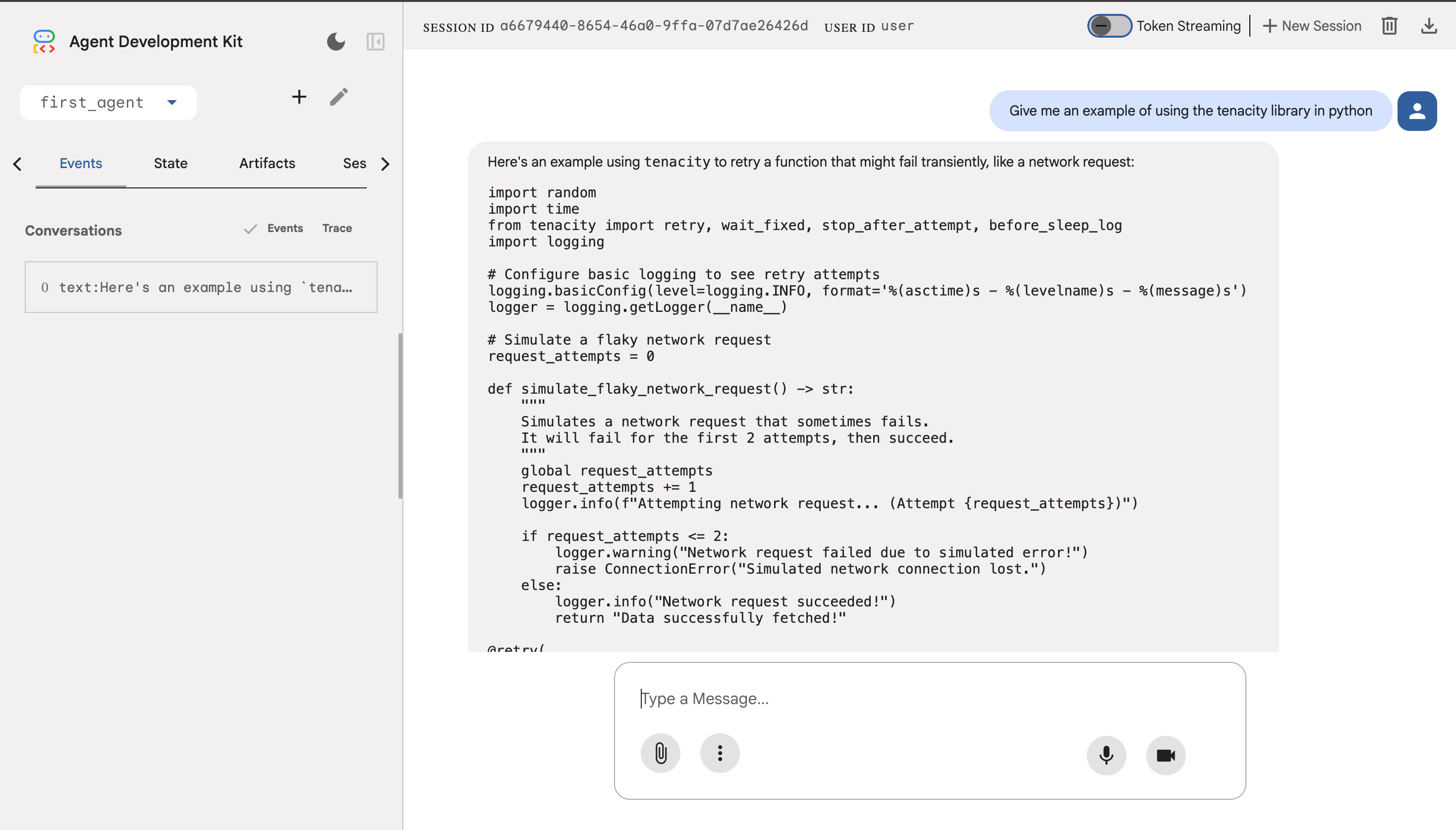Toggle Token Streaming switch
Screen dimensions: 1456x830
[x=1109, y=26]
